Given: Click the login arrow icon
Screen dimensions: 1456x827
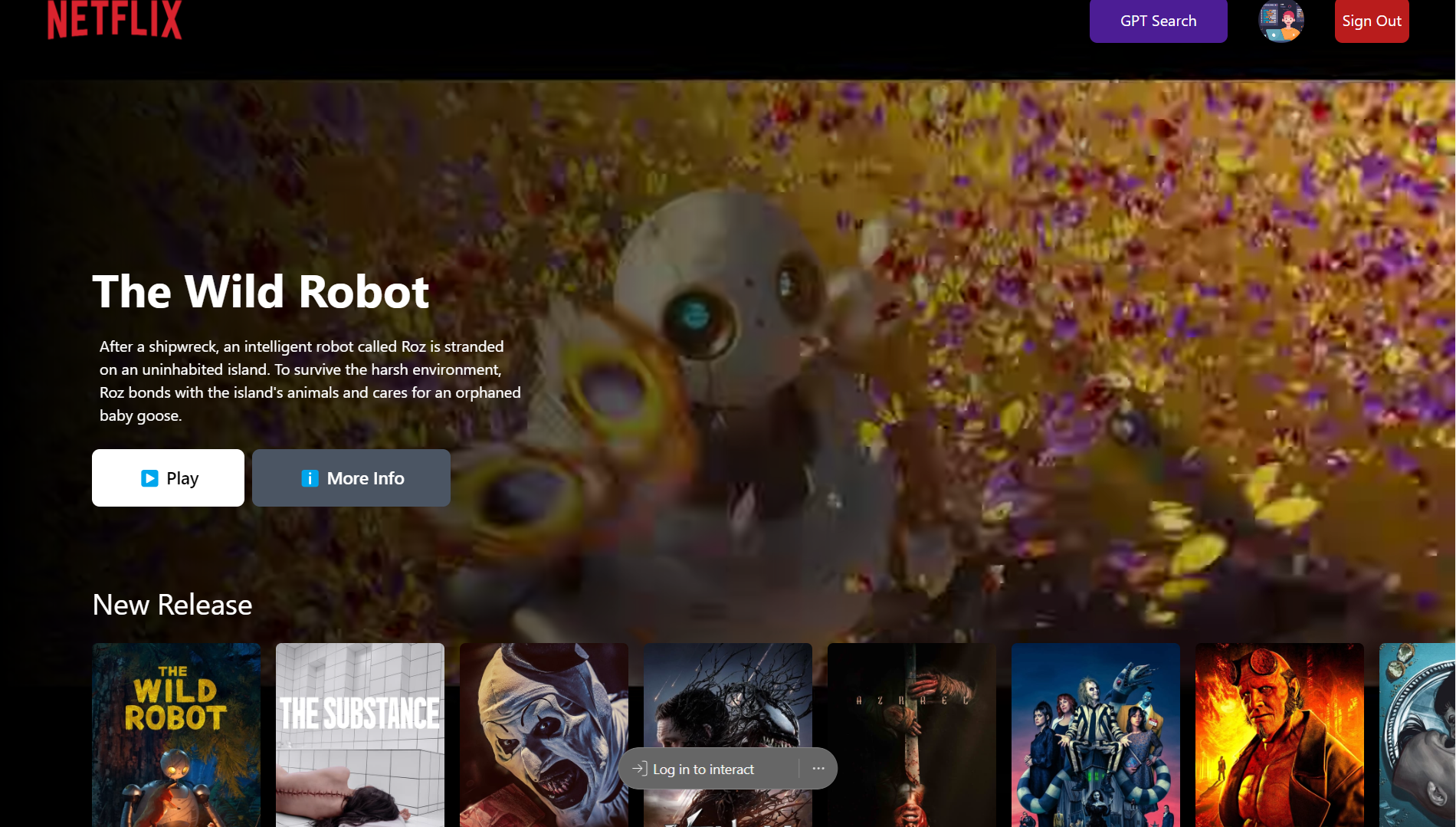Looking at the screenshot, I should click(x=640, y=768).
